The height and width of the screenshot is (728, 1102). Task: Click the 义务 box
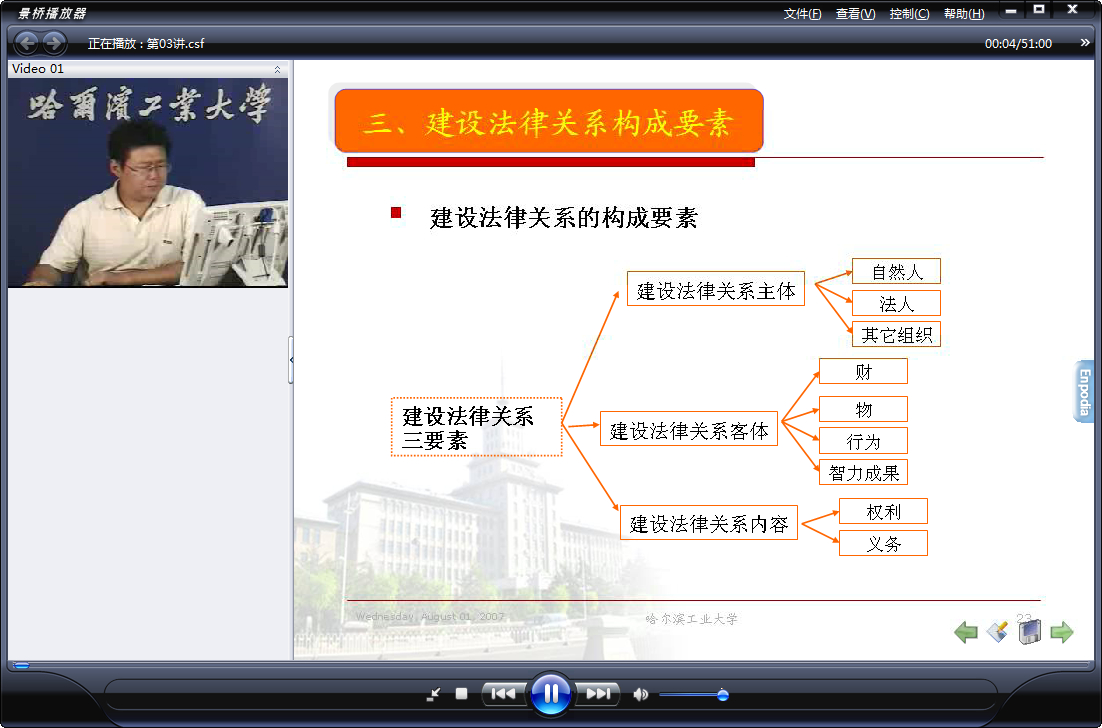[x=883, y=543]
